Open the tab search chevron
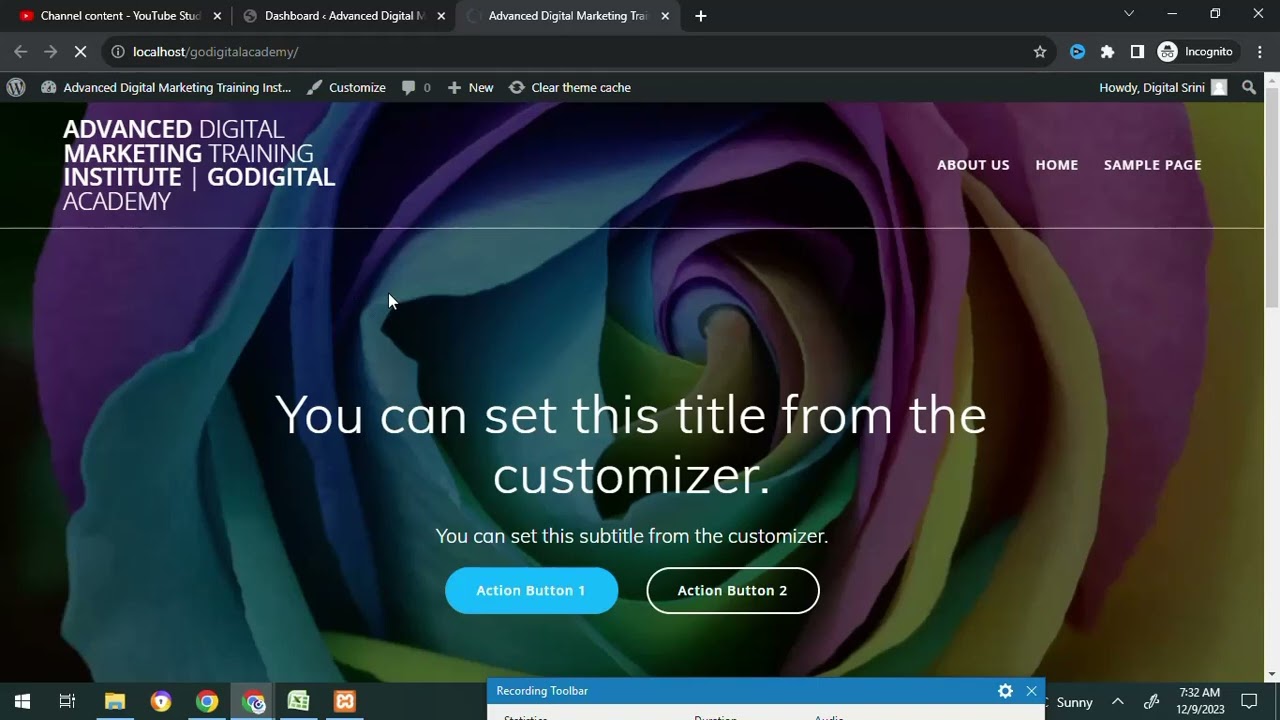Viewport: 1280px width, 720px height. [1129, 14]
